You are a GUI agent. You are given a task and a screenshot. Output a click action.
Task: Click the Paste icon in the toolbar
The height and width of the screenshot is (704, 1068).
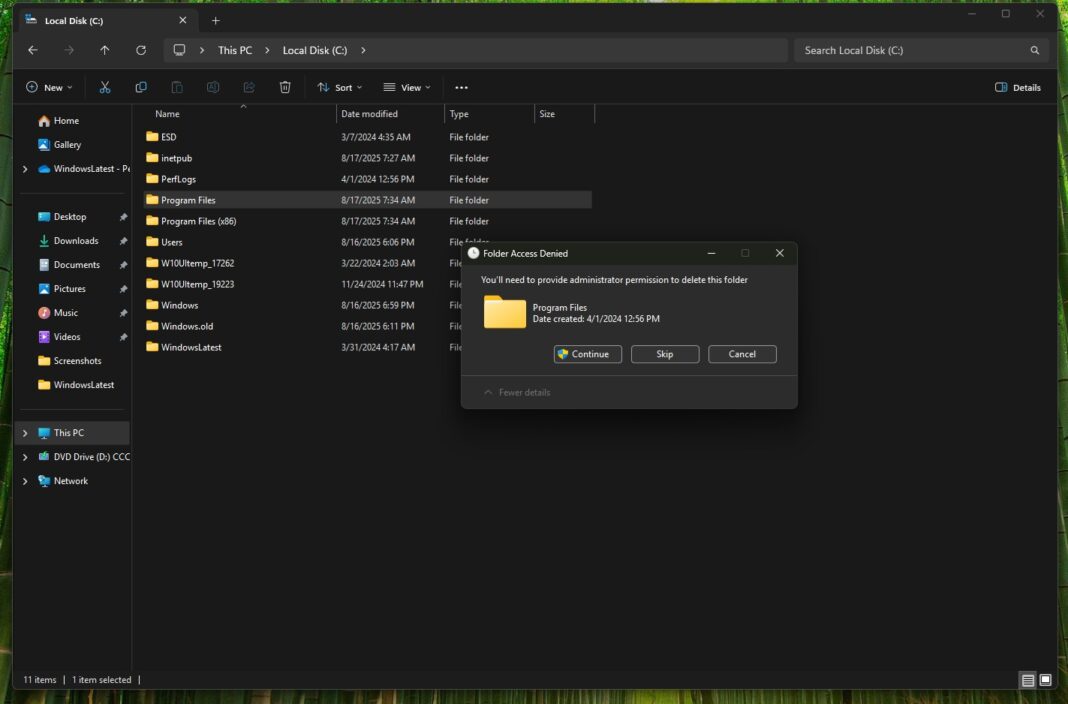click(x=176, y=87)
